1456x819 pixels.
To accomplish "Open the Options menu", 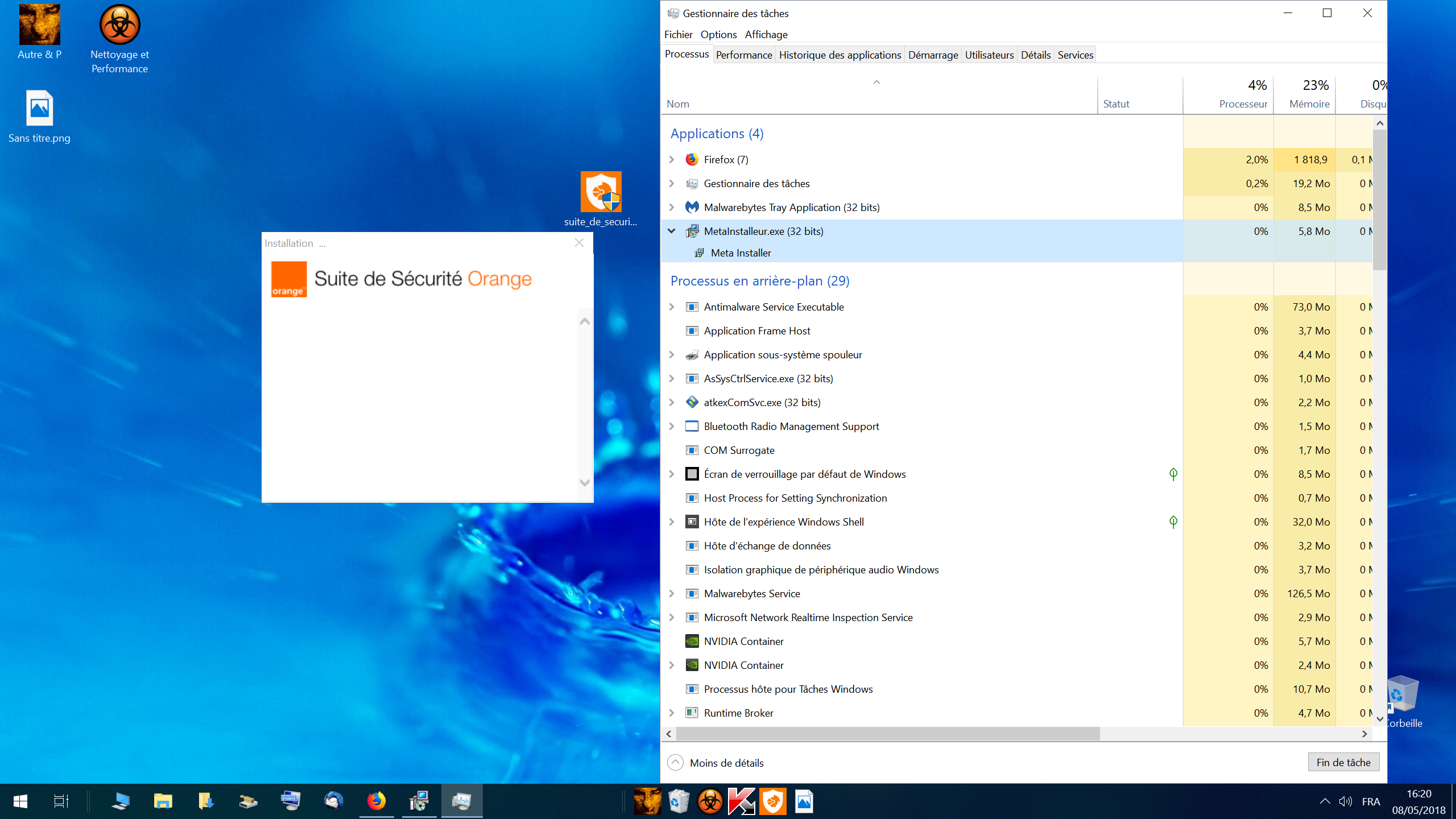I will click(x=718, y=35).
